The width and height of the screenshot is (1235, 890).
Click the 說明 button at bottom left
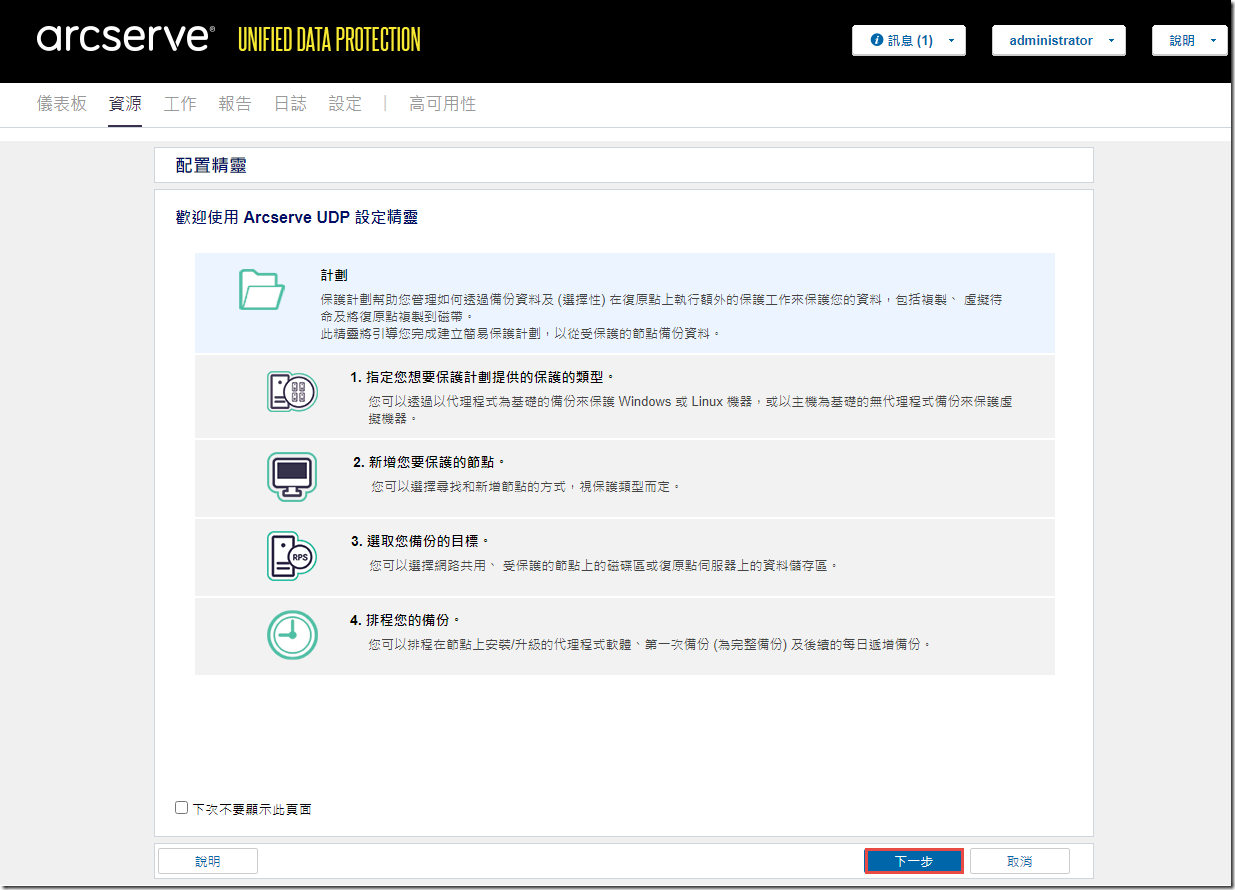coord(208,861)
